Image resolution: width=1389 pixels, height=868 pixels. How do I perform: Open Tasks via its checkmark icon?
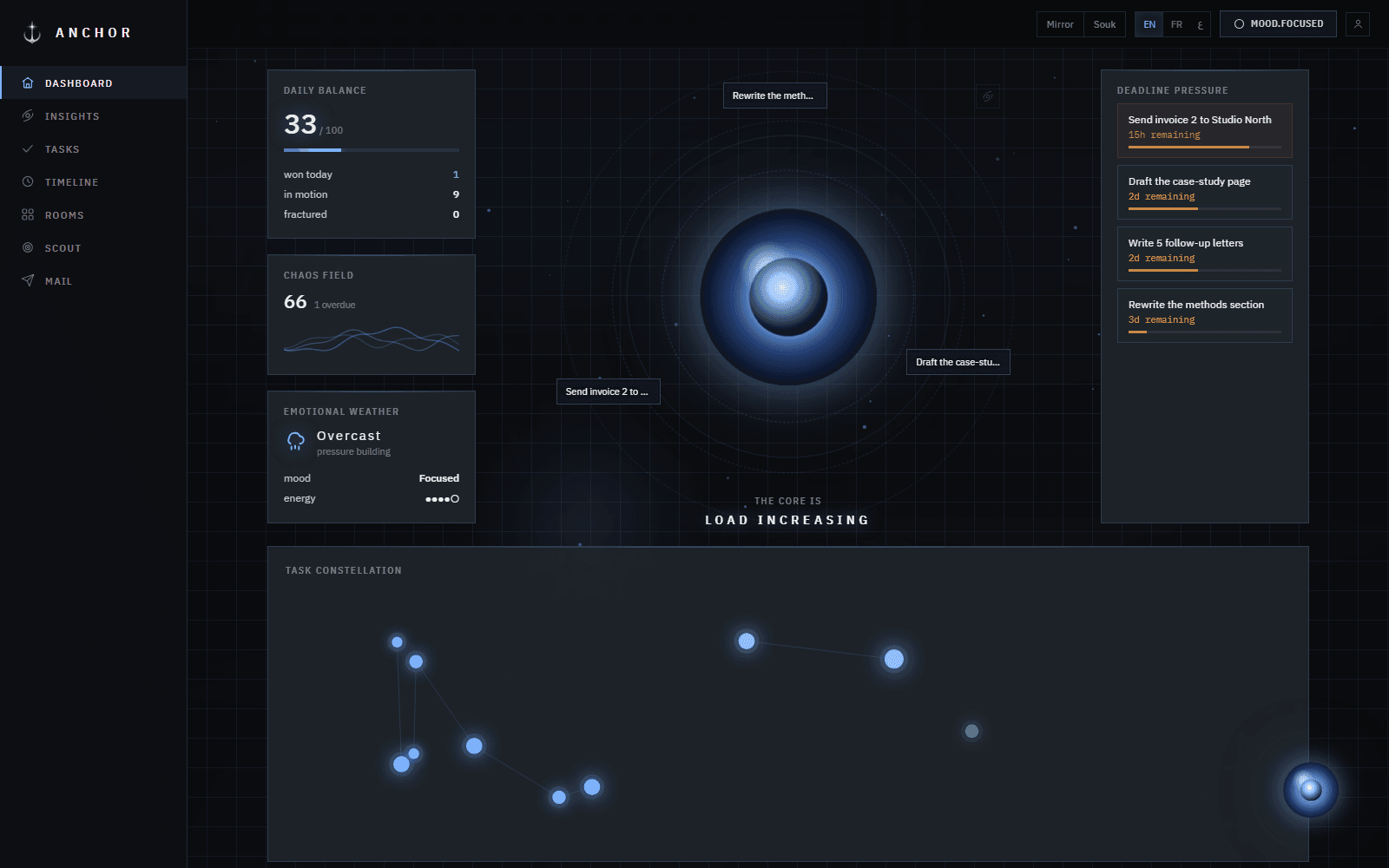coord(28,149)
